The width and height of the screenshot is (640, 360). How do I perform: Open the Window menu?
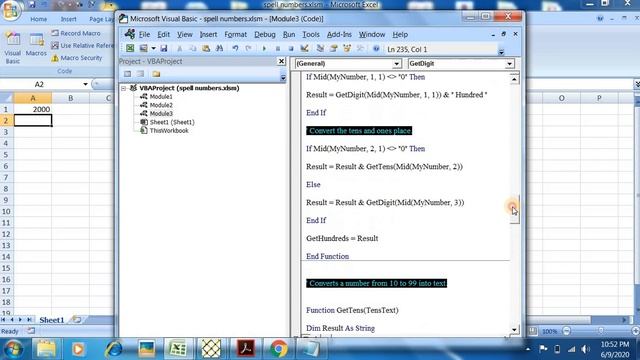(x=372, y=35)
